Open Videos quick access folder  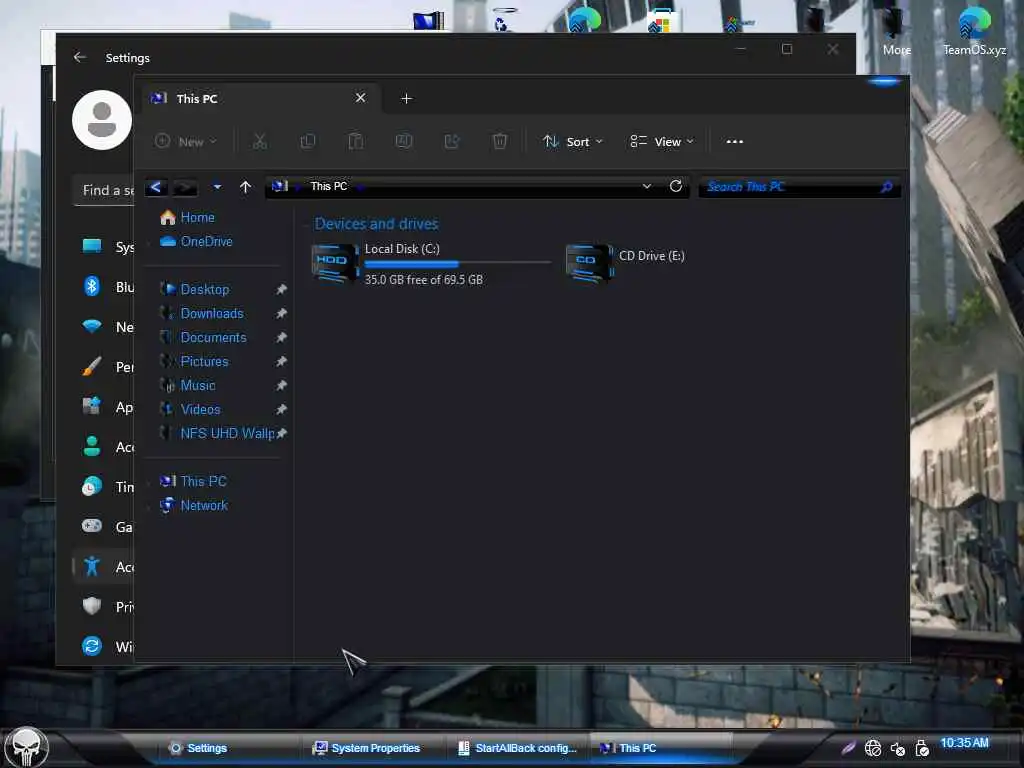click(200, 409)
